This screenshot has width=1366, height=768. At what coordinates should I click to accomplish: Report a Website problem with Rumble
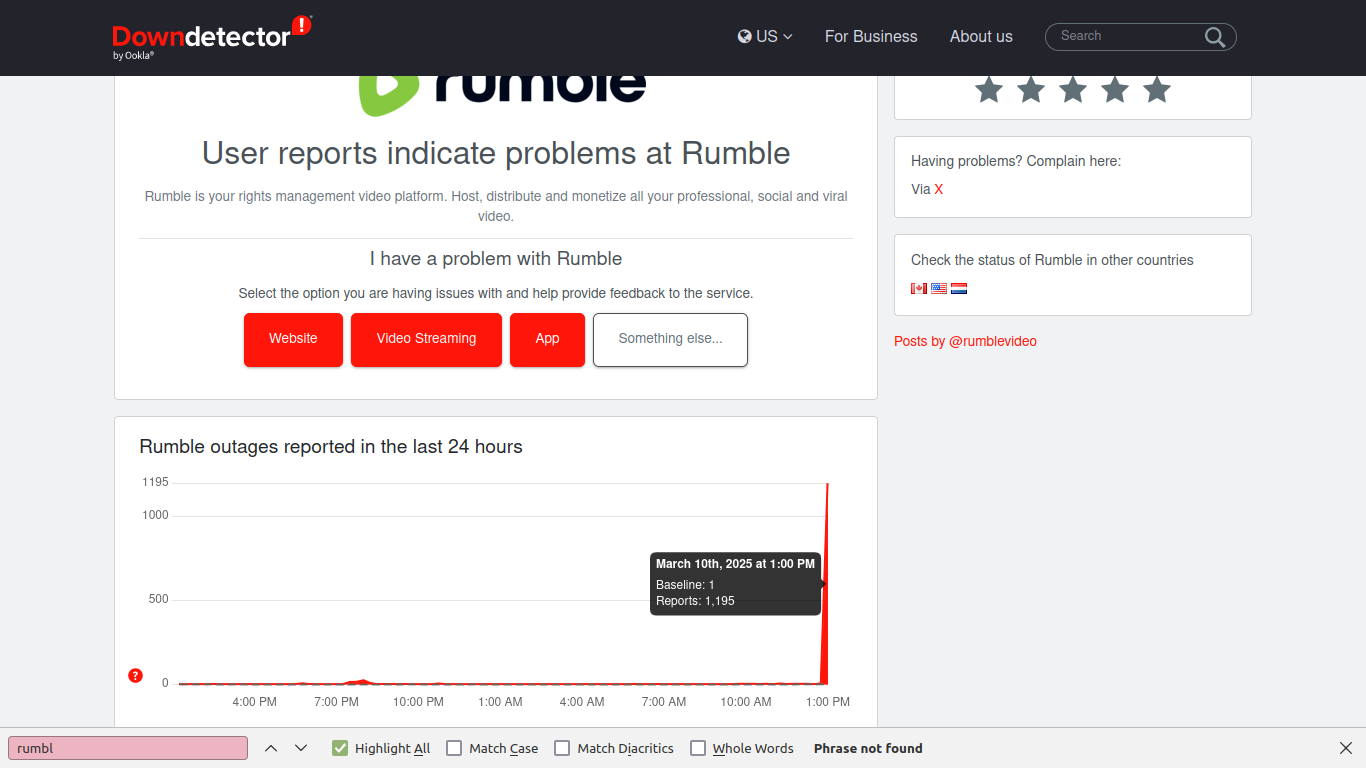tap(293, 339)
